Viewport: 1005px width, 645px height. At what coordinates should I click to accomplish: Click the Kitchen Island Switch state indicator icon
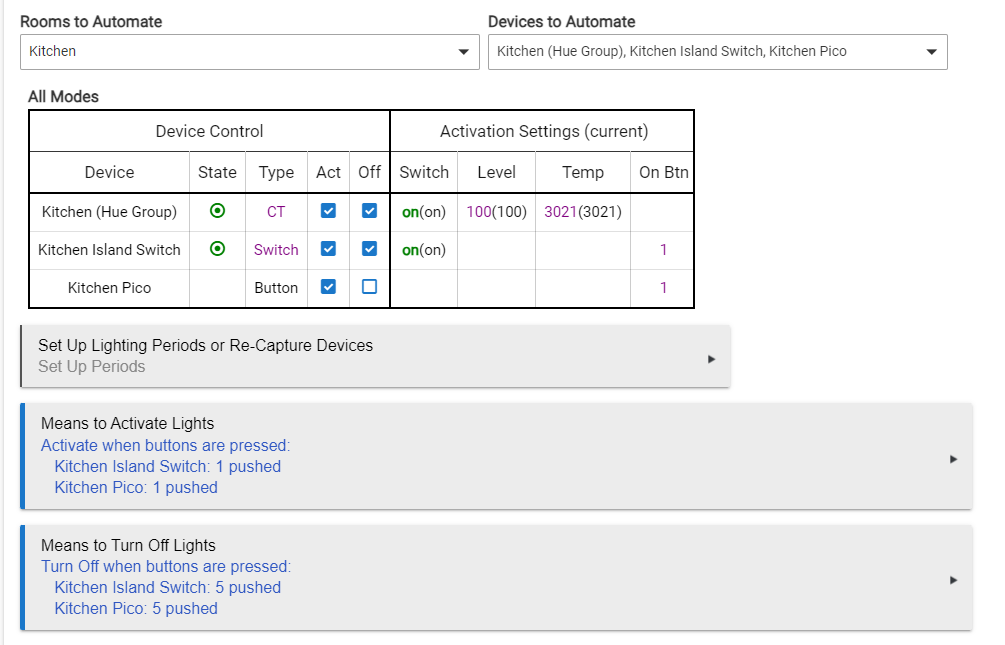click(217, 249)
